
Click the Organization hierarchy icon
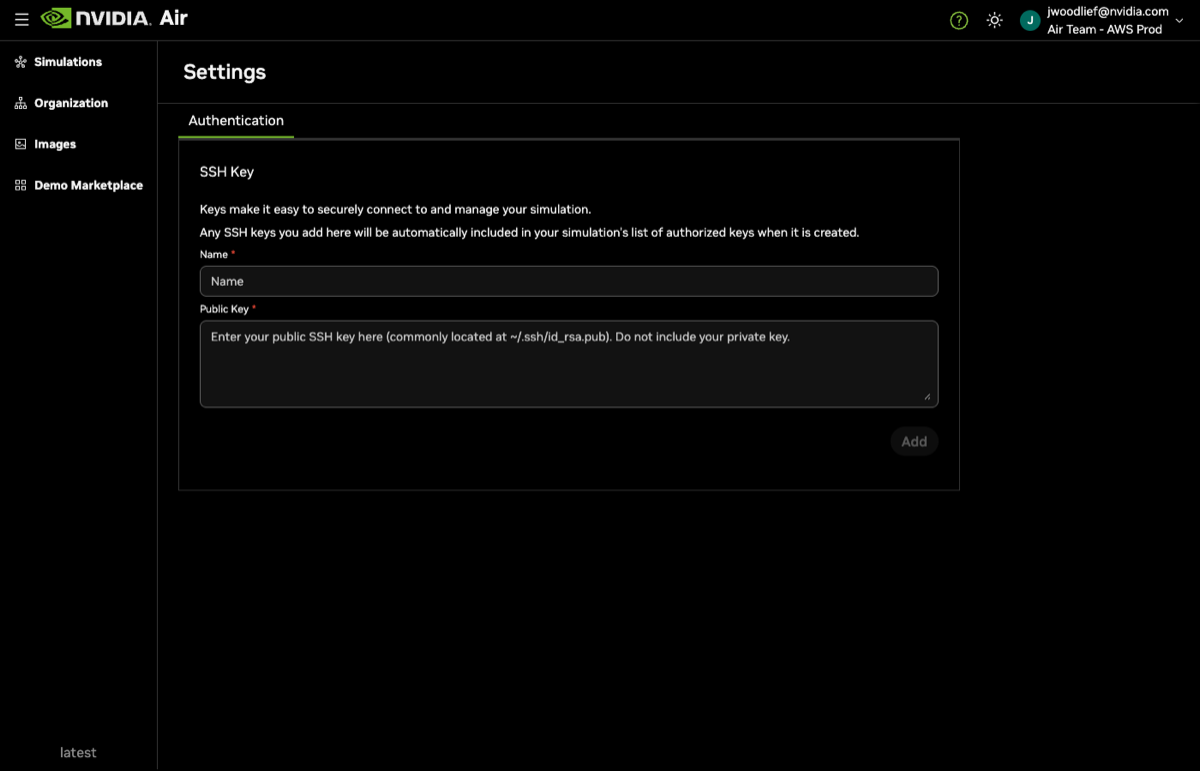pos(20,103)
